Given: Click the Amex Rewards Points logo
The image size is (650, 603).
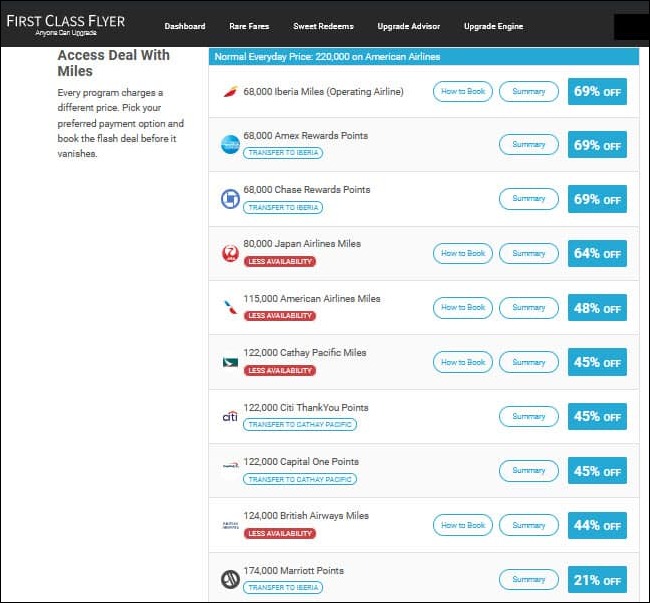Looking at the screenshot, I should coord(230,145).
